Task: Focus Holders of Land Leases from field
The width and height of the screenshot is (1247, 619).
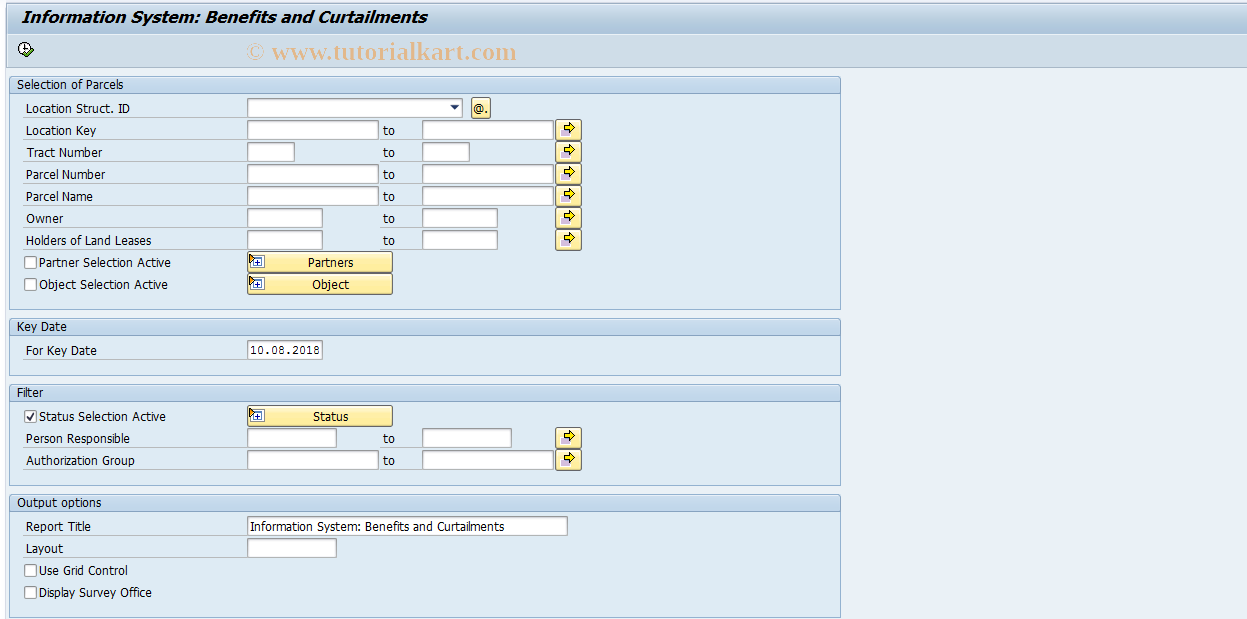Action: pos(285,240)
